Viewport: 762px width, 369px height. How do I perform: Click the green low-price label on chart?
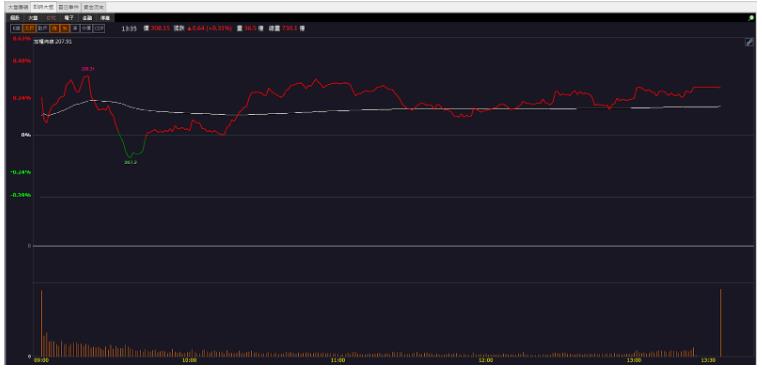coord(130,162)
